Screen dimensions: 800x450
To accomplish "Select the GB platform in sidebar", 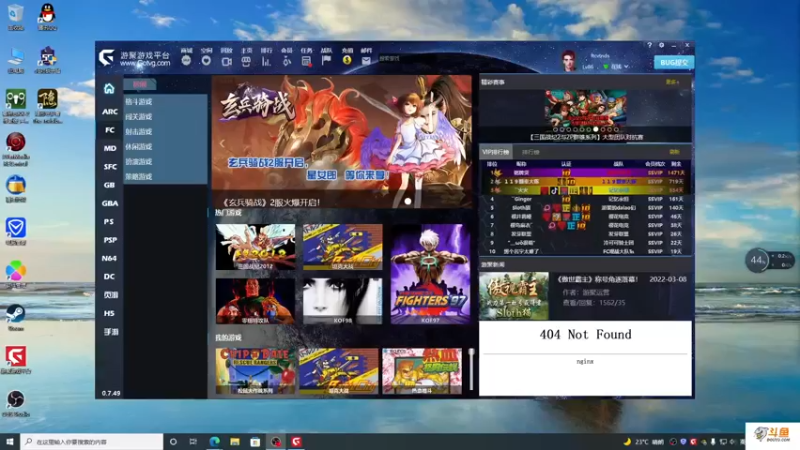I will 109,185.
